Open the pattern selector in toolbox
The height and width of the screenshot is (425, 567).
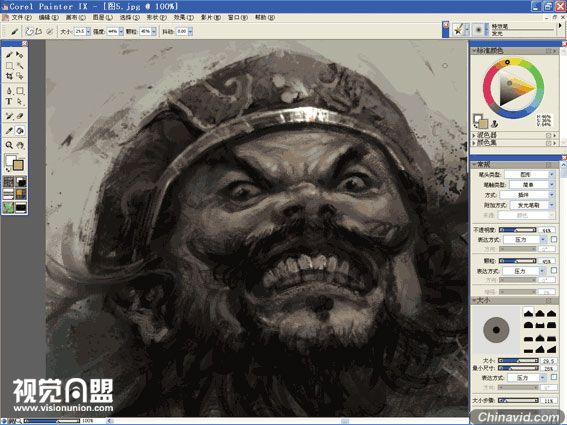pos(9,194)
